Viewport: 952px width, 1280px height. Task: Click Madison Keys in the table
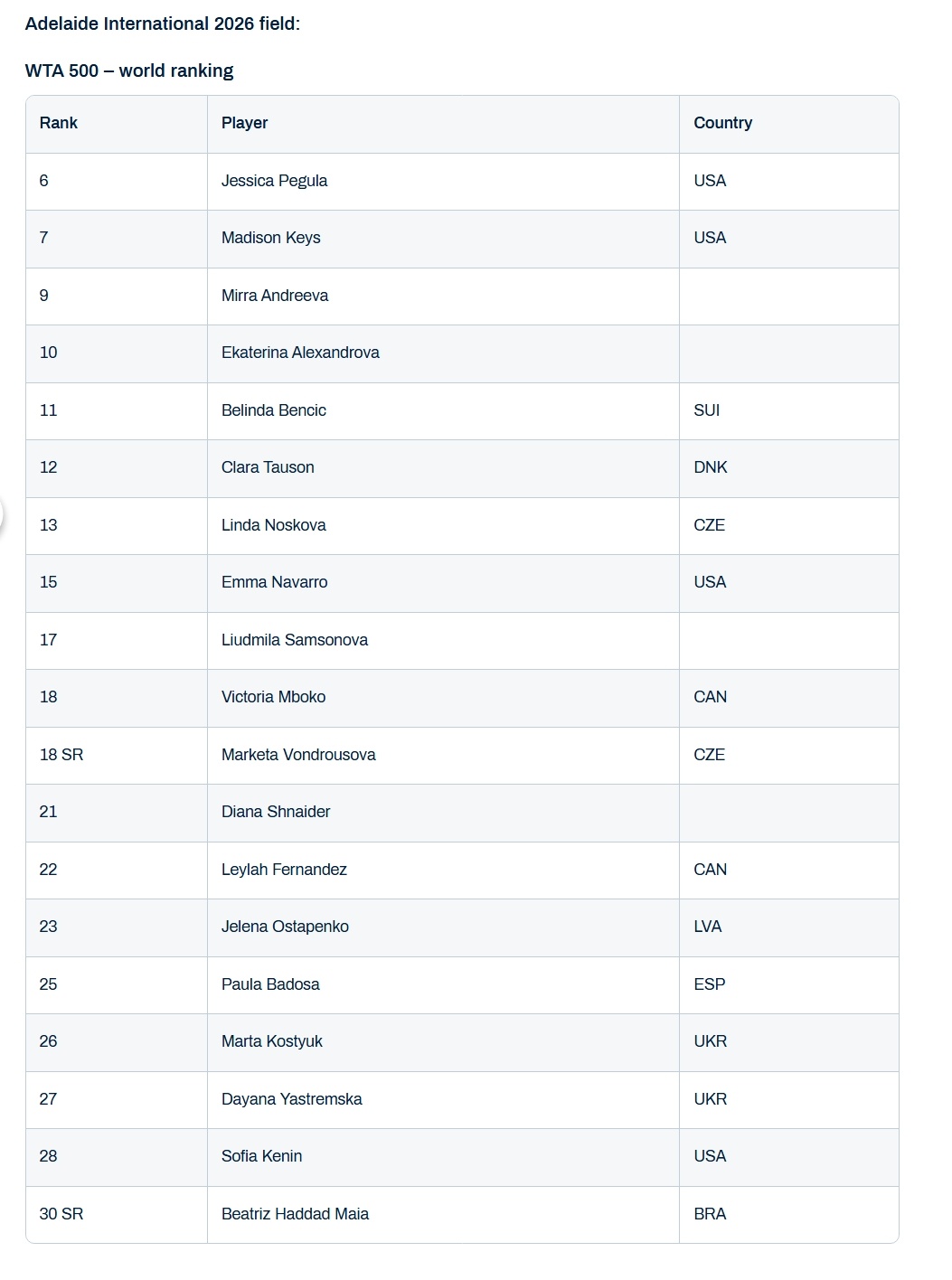[271, 238]
